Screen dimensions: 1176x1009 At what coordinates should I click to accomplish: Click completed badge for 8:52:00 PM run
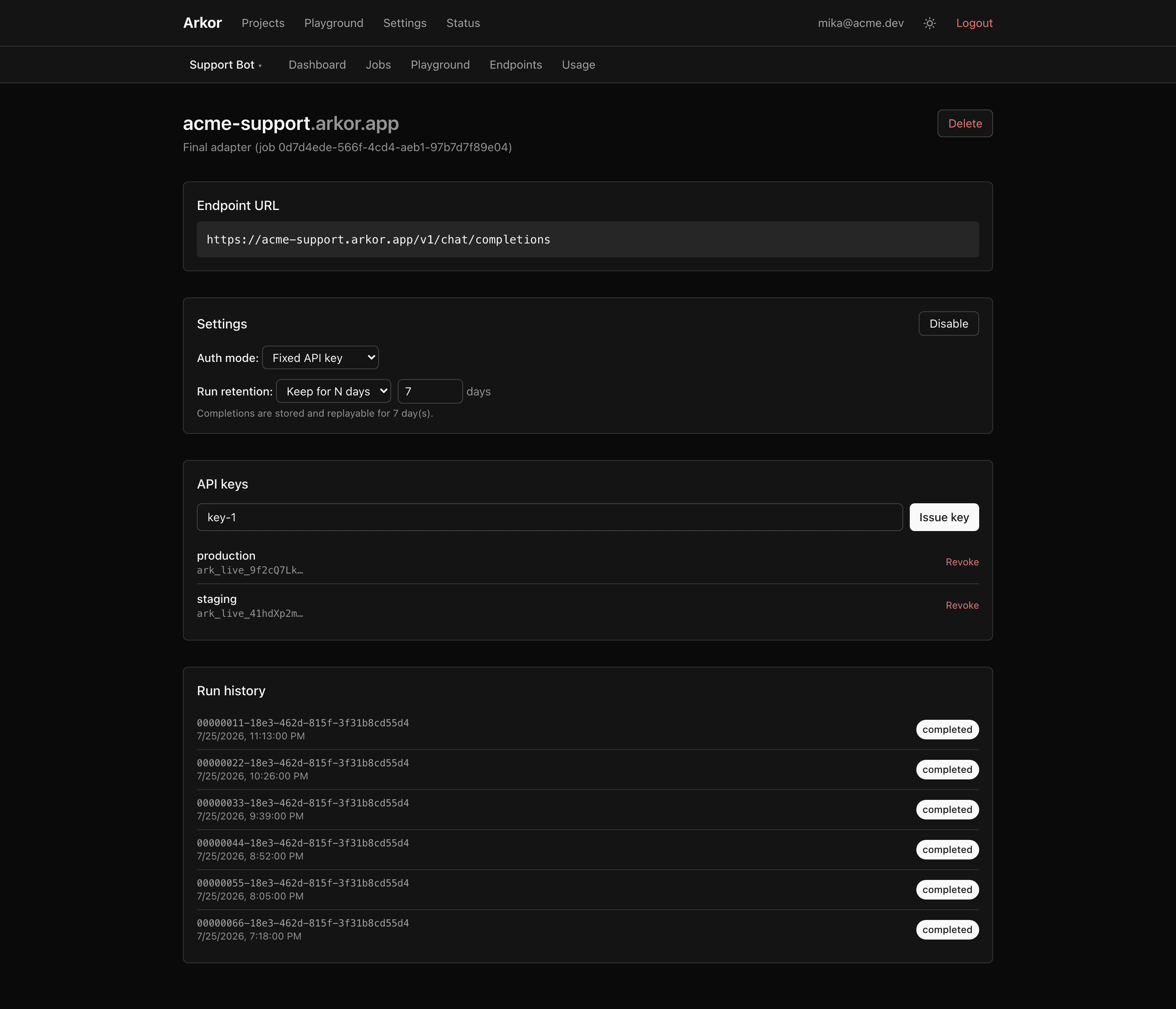click(947, 849)
